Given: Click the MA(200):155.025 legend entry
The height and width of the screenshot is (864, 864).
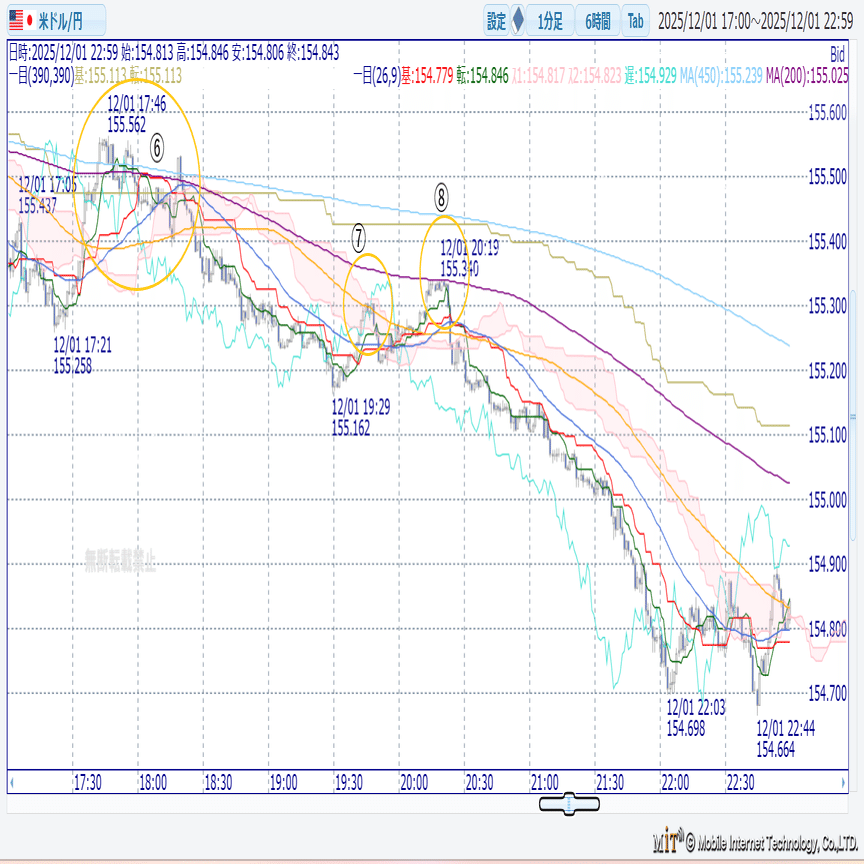Looking at the screenshot, I should click(x=806, y=76).
